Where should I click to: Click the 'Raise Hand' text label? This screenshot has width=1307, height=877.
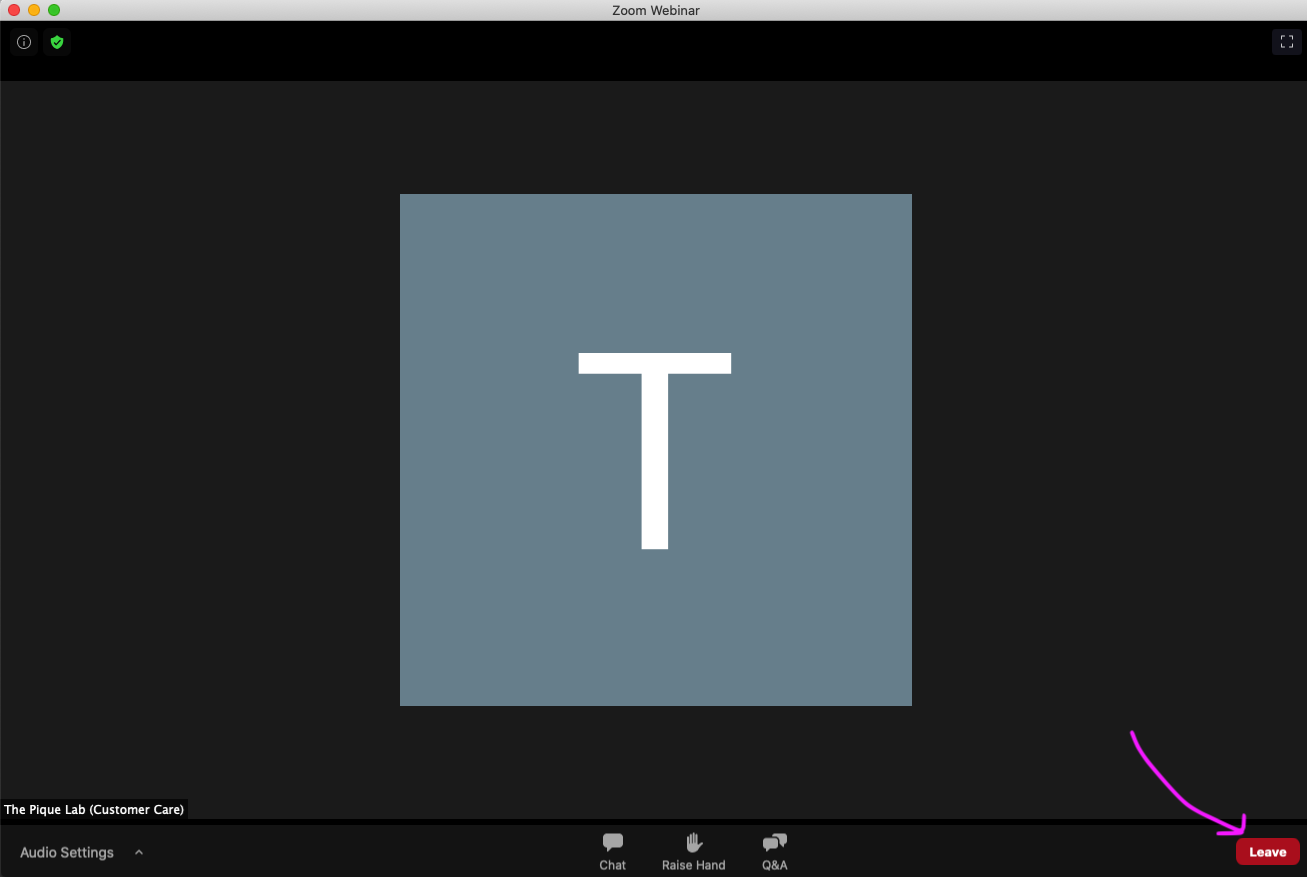pos(693,865)
